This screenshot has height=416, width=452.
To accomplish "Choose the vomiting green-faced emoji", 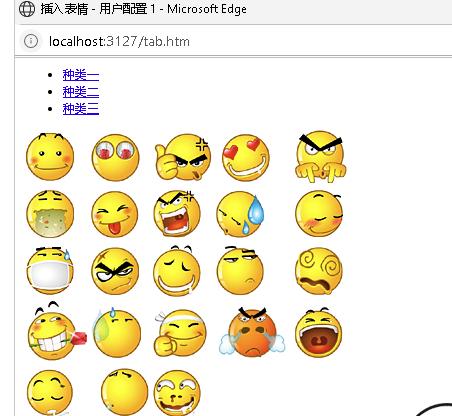I will (50, 214).
